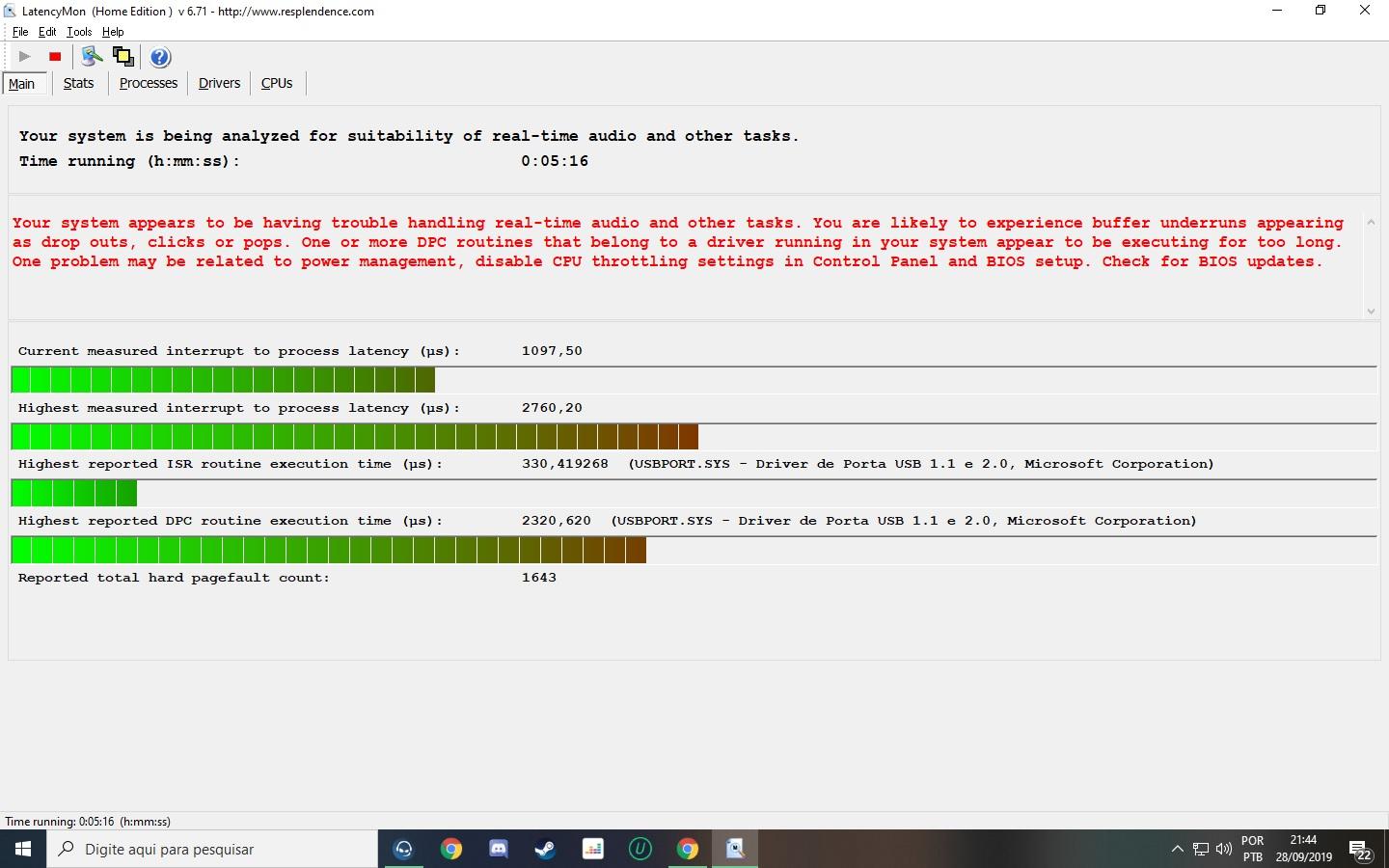The width and height of the screenshot is (1389, 868).
Task: Open the Edit menu
Action: coord(47,32)
